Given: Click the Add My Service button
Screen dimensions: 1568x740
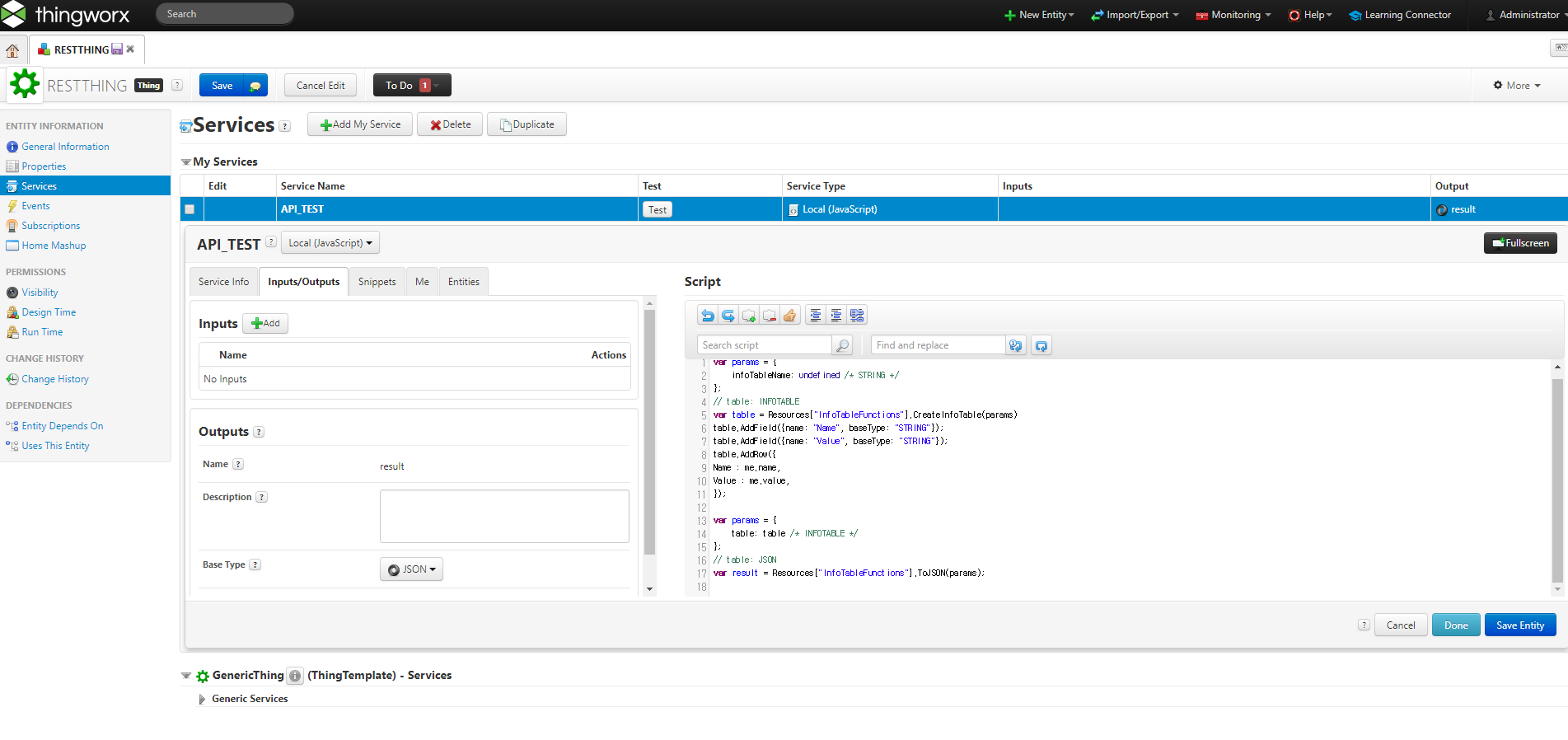Looking at the screenshot, I should point(360,124).
